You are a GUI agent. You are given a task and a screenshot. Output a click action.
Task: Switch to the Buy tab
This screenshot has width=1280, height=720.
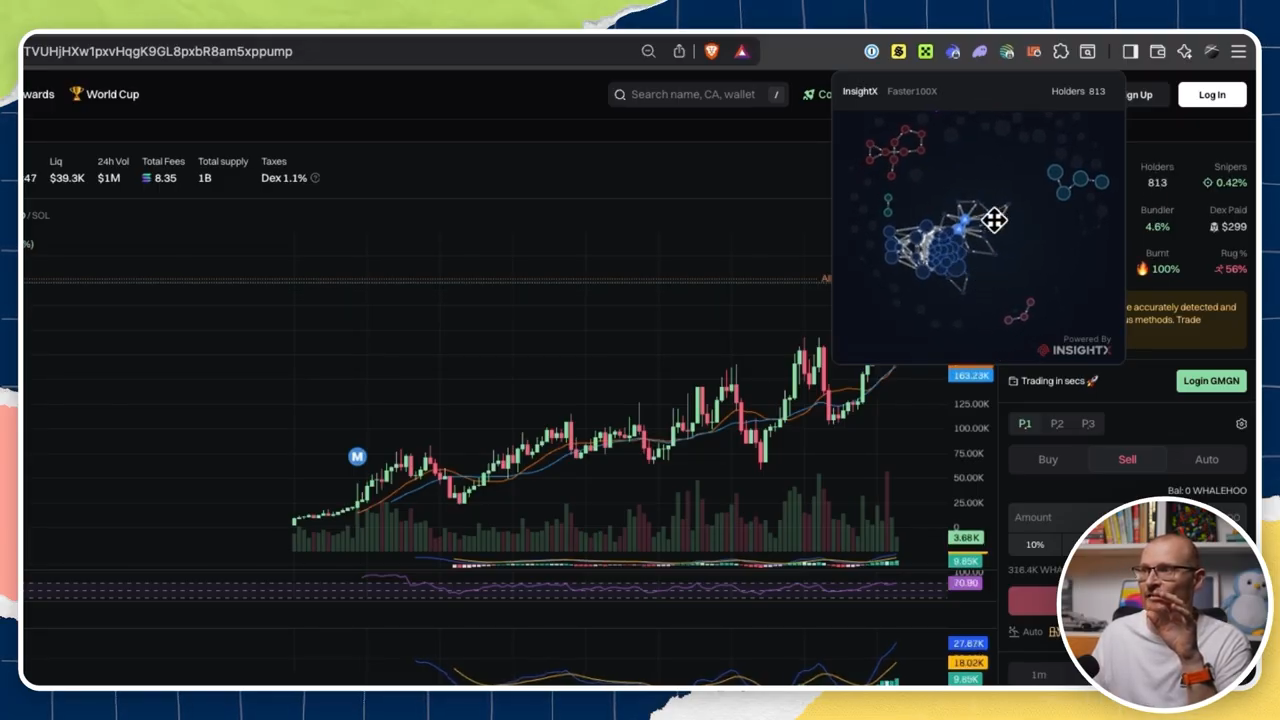click(1048, 459)
